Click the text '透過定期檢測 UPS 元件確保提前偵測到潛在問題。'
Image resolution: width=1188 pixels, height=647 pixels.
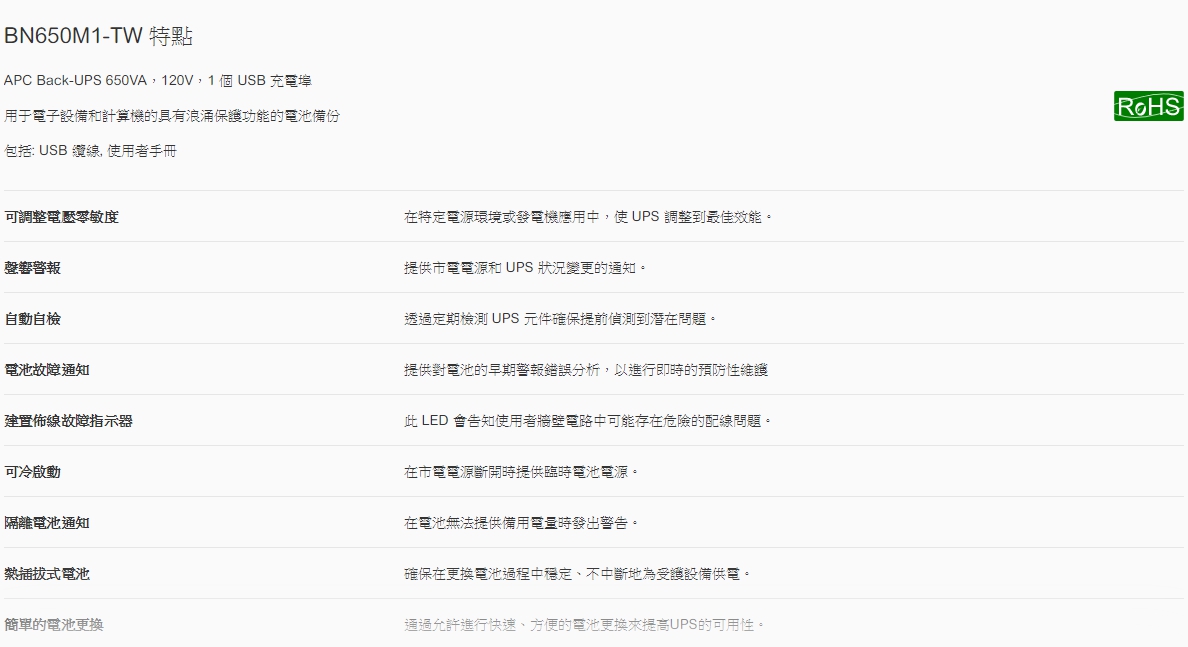pos(561,319)
